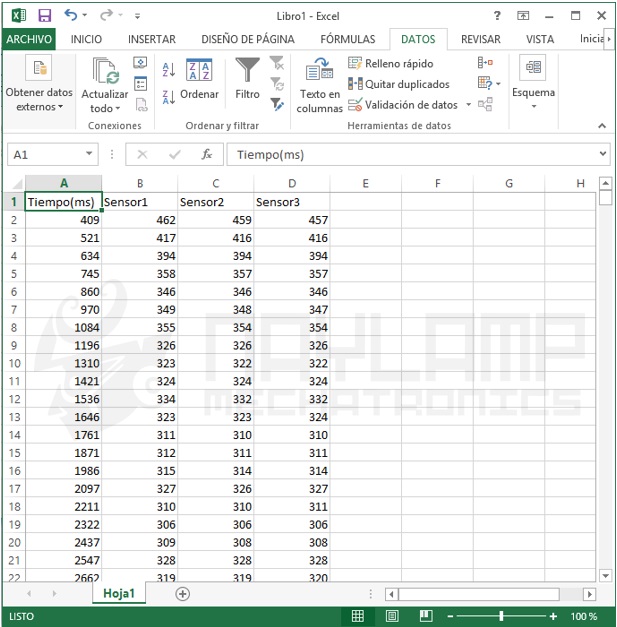Open the FÓRMULAS ribbon tab

[347, 39]
